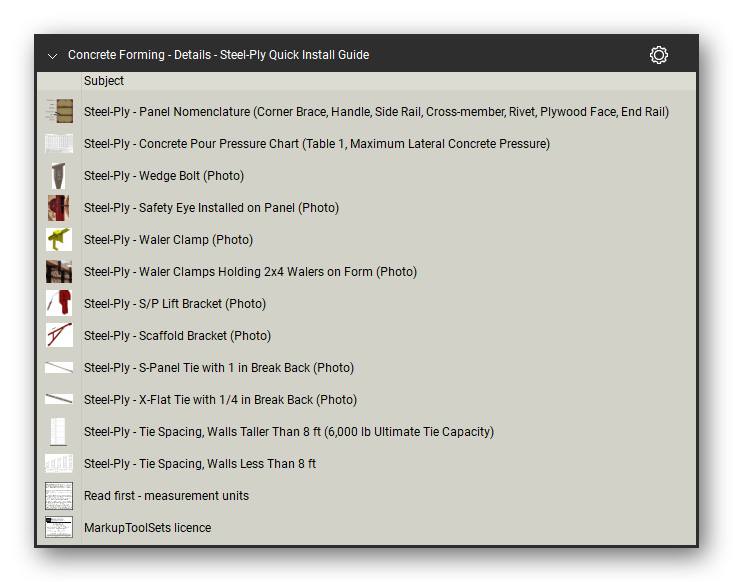Screen dimensions: 733x582
Task: Choose the Tie Spacing Walls Taller Than 8 ft icon
Action: 58,431
